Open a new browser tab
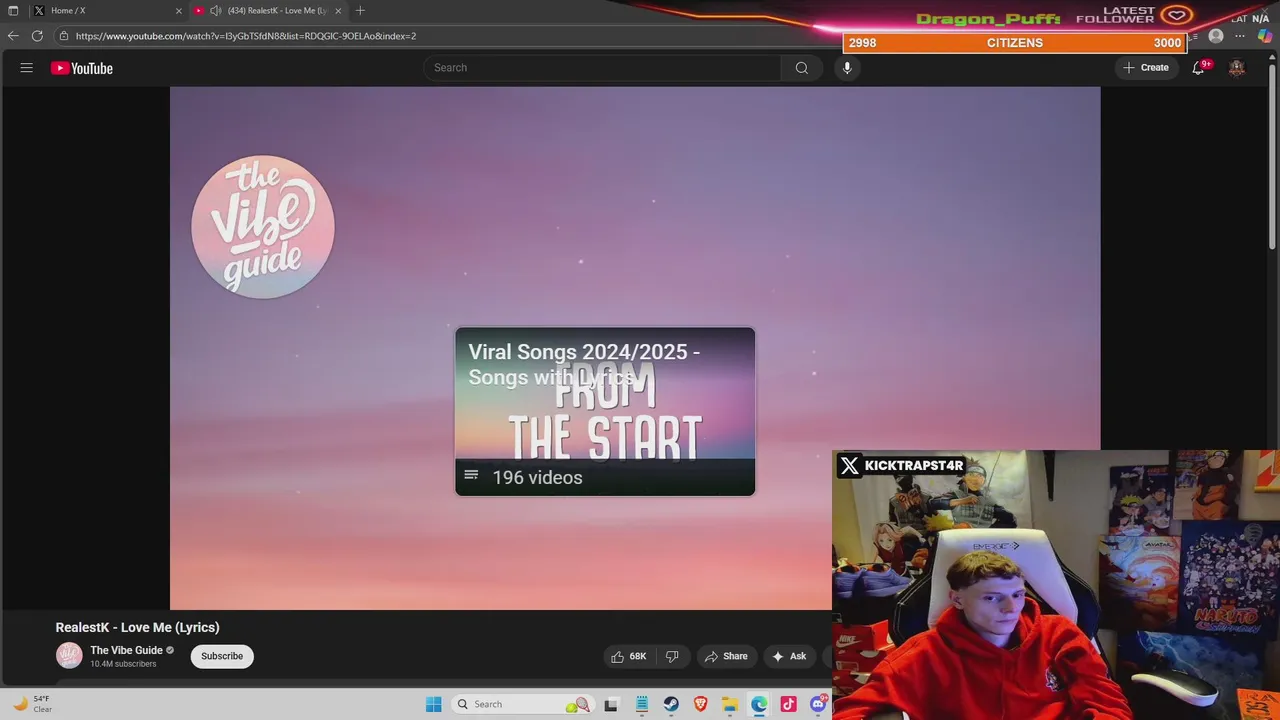The image size is (1280, 720). [x=360, y=10]
